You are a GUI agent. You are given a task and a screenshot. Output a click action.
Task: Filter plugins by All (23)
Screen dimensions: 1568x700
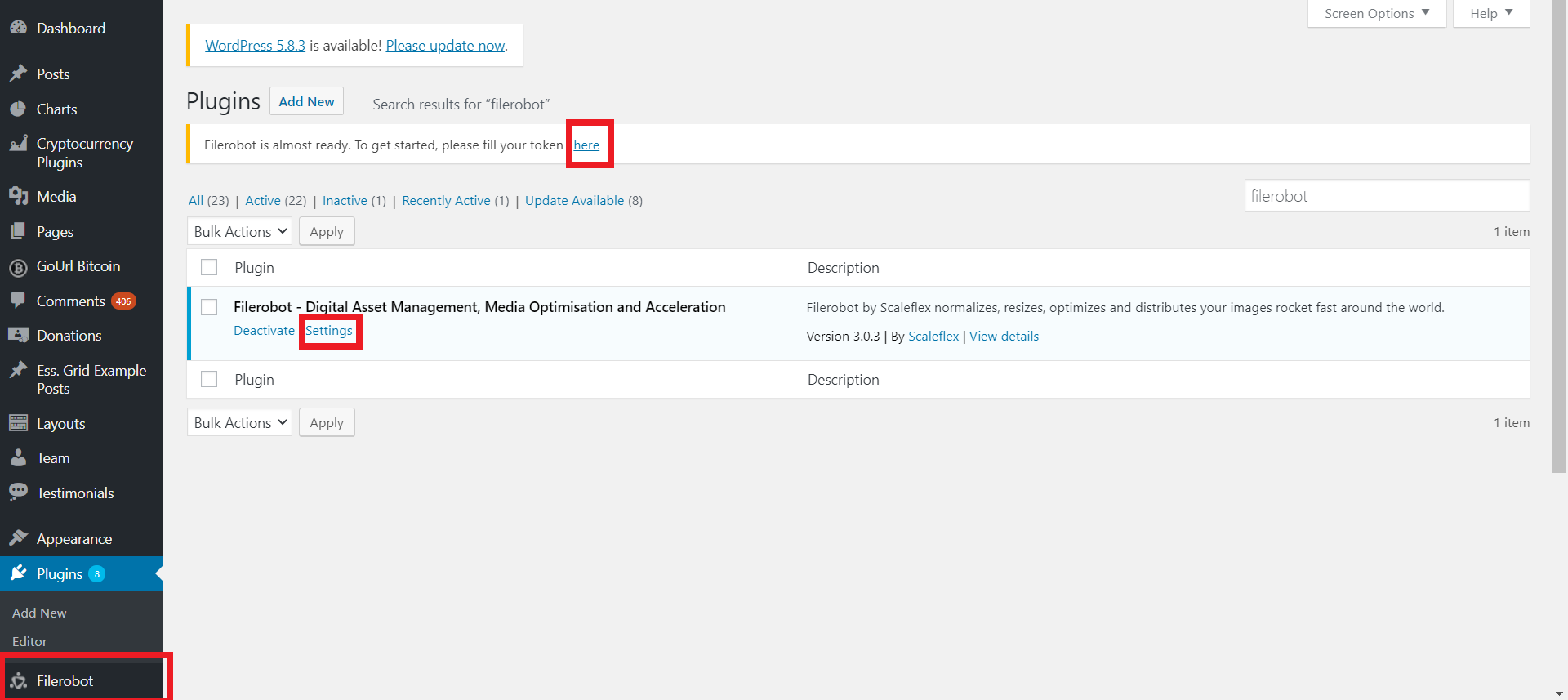[208, 200]
